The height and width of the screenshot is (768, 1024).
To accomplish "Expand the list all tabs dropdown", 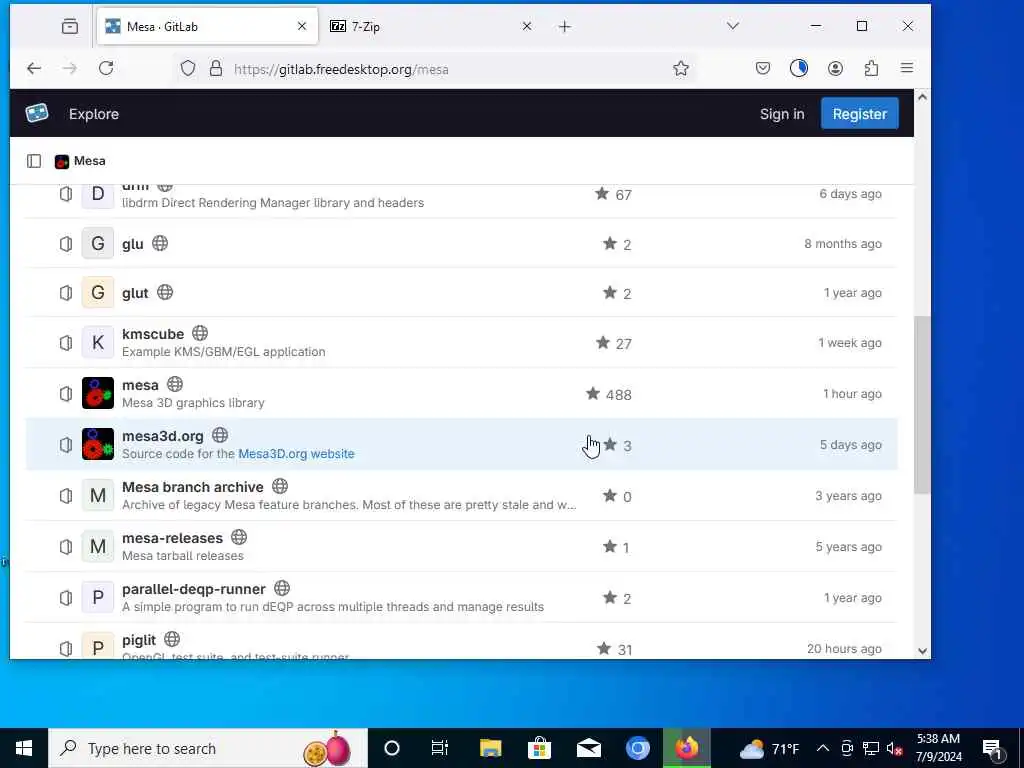I will pos(733,26).
